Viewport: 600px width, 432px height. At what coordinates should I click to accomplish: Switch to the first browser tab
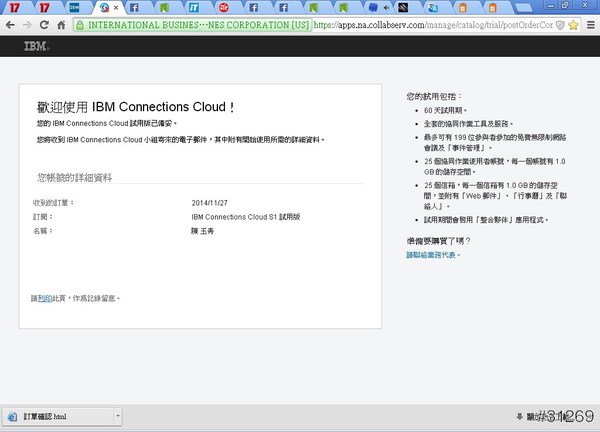click(14, 7)
